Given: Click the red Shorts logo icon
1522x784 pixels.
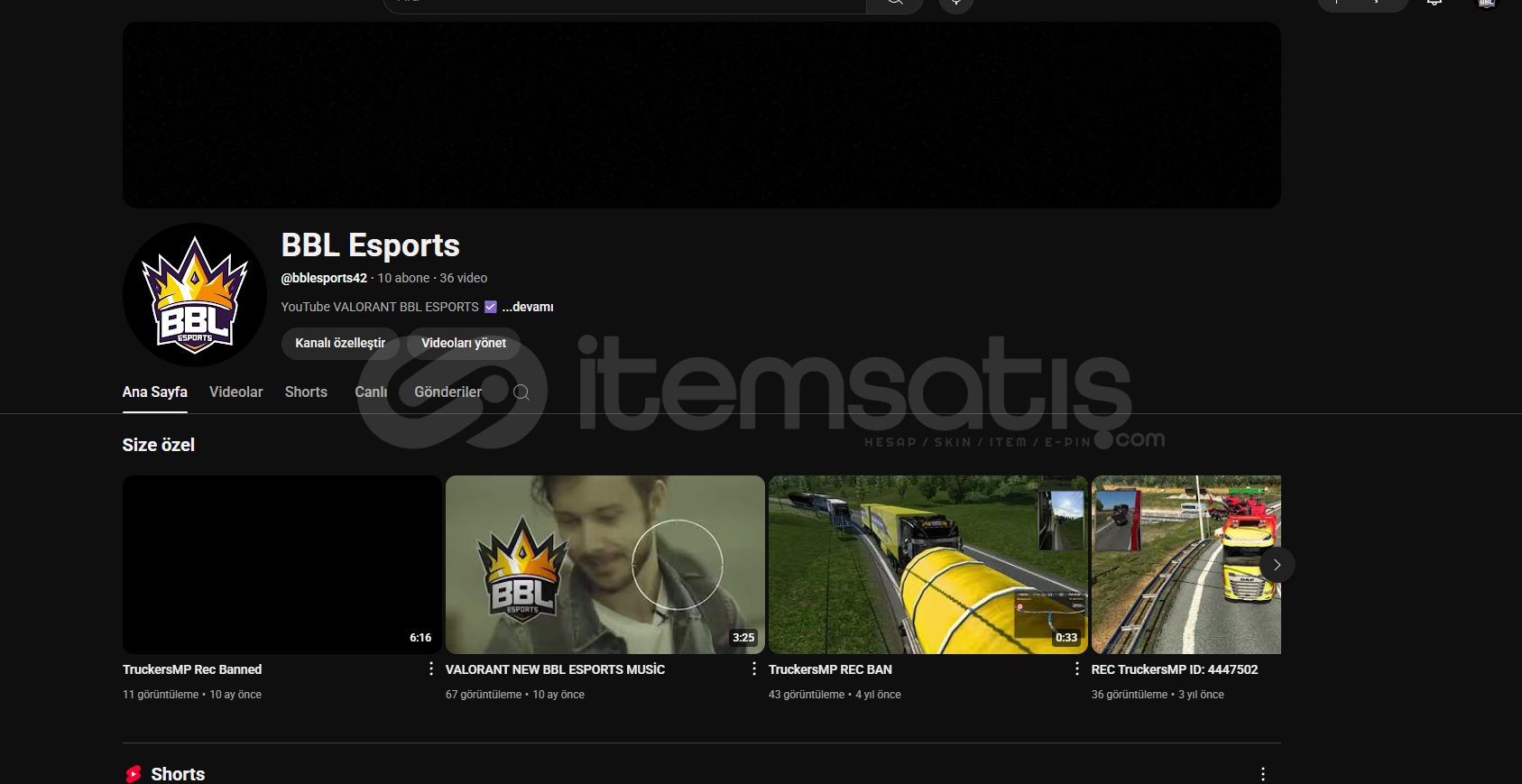Looking at the screenshot, I should click(x=134, y=774).
